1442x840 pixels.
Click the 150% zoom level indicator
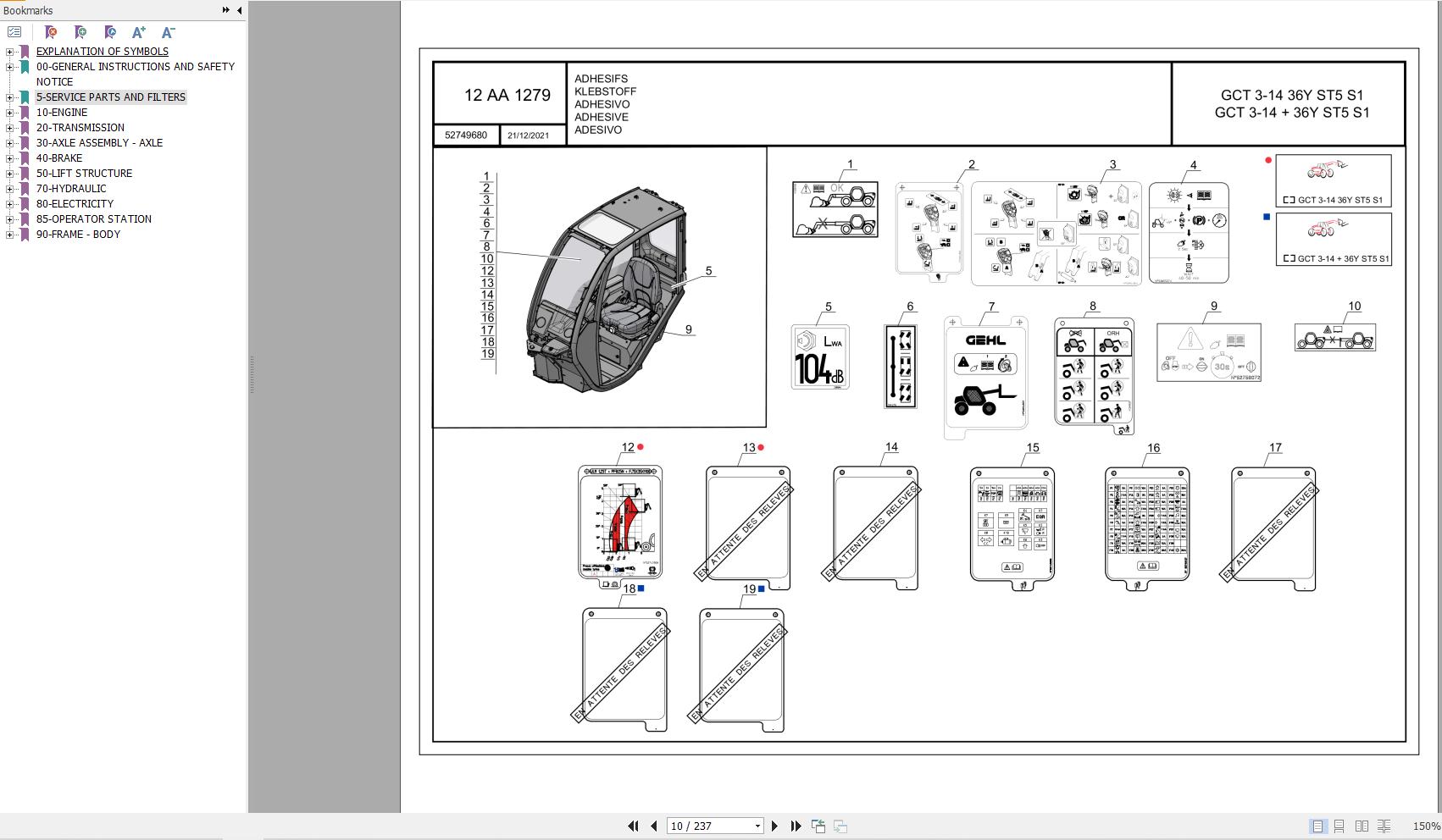click(1425, 826)
